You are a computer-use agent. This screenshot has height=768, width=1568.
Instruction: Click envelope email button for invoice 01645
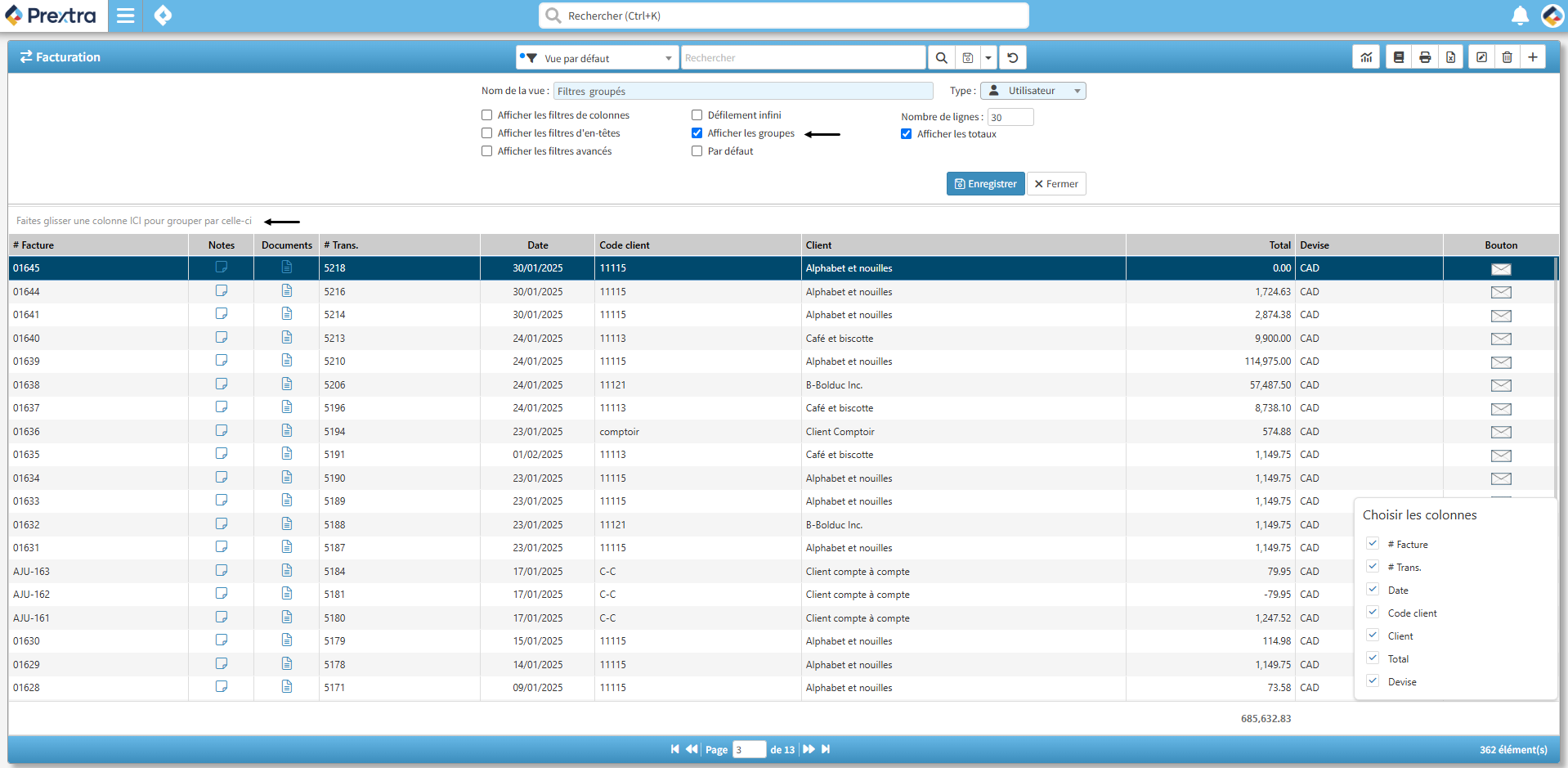click(x=1501, y=268)
